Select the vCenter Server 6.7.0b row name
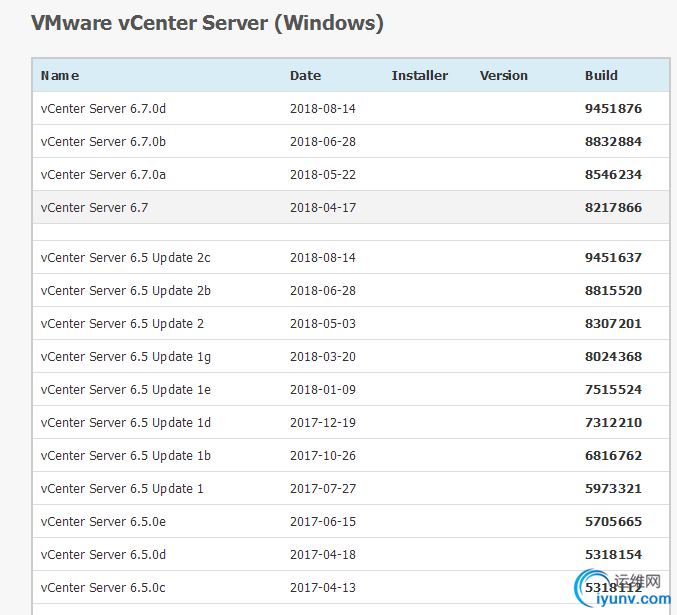The image size is (677, 615). (103, 142)
